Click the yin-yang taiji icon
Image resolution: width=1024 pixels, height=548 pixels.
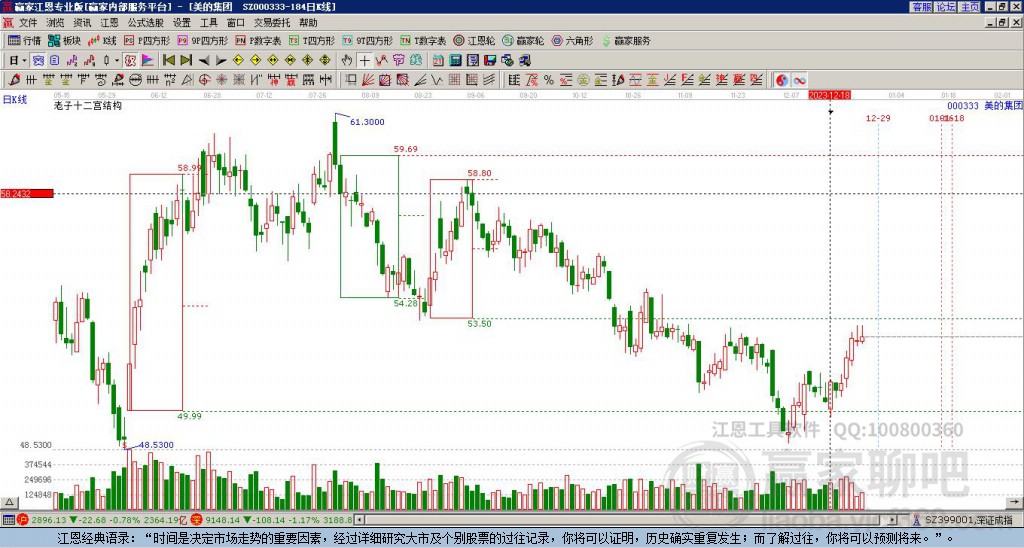coord(782,80)
